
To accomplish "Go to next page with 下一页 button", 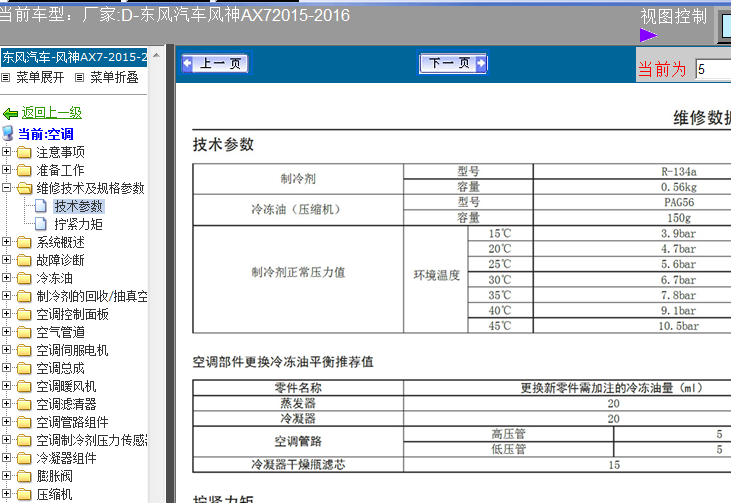I will 453,63.
